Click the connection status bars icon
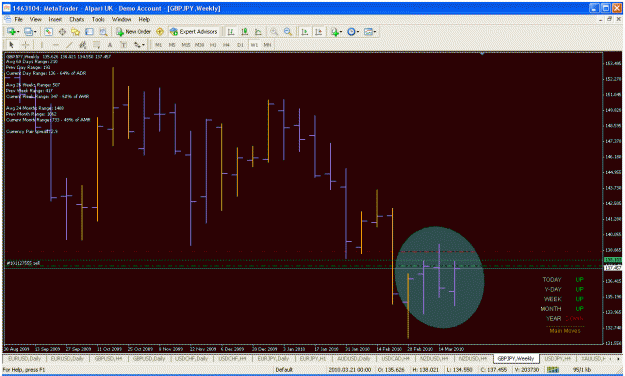This screenshot has width=625, height=376. 552,370
